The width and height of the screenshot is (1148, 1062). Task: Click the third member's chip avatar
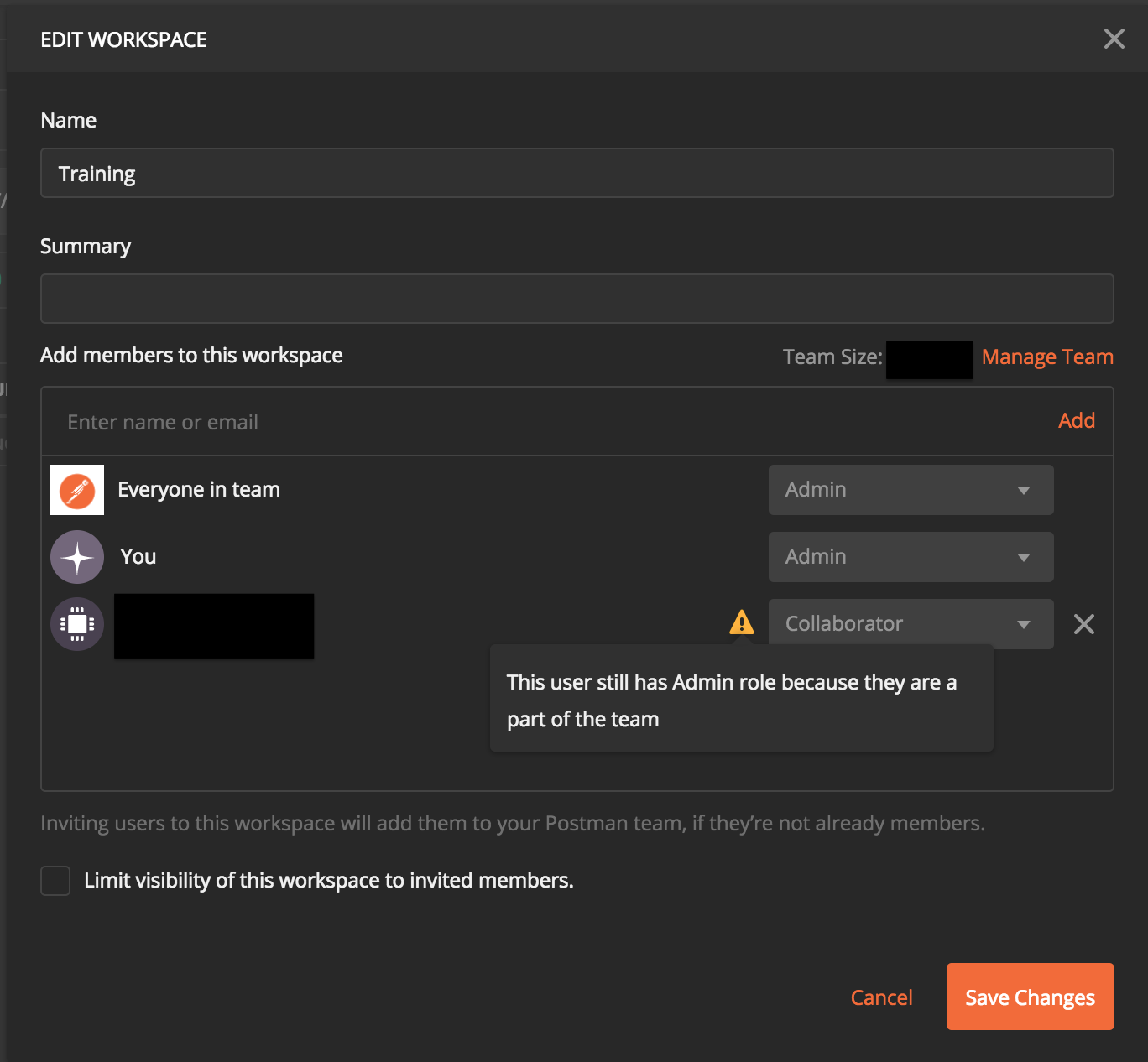[76, 624]
